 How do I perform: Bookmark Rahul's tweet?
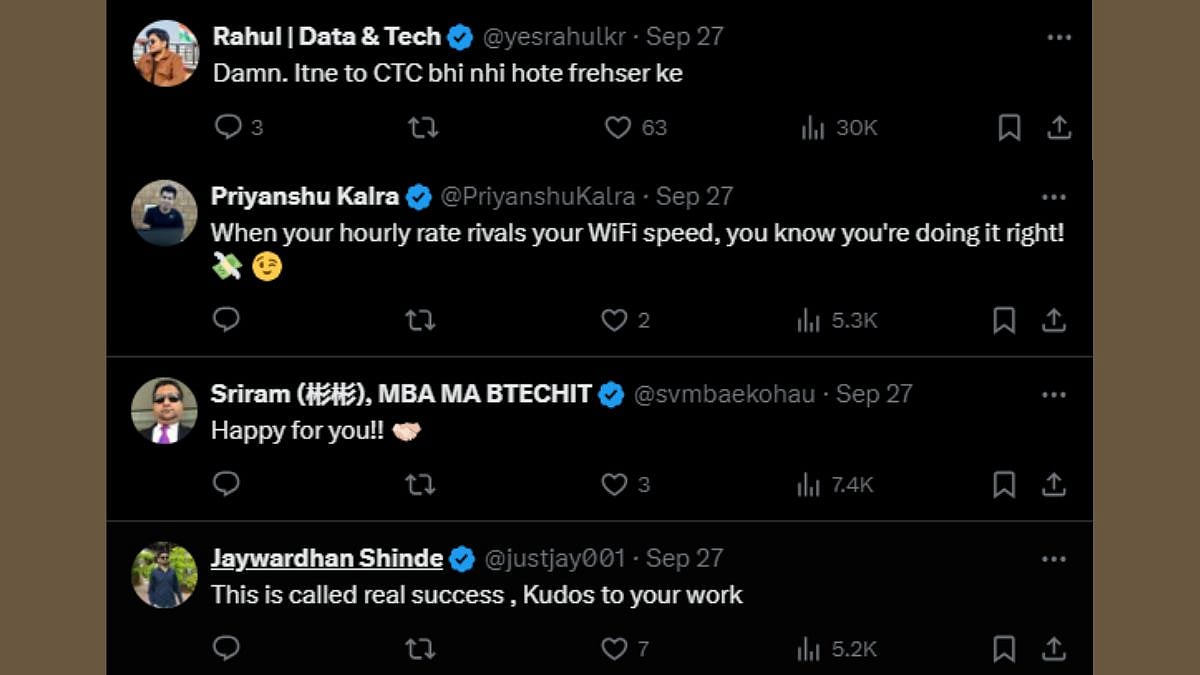(1009, 127)
